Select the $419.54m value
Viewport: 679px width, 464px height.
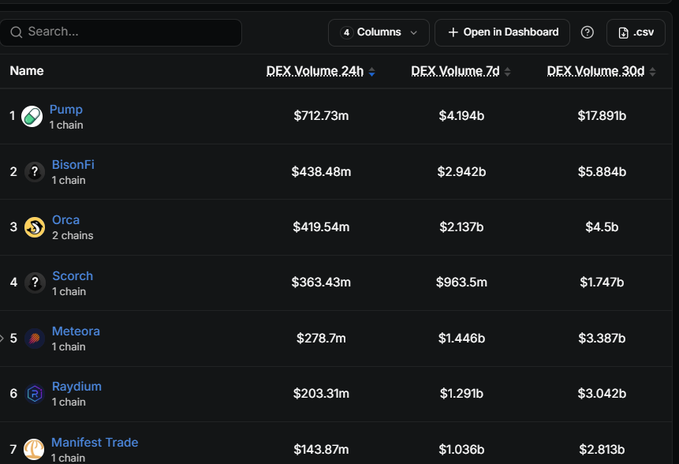[x=321, y=227]
